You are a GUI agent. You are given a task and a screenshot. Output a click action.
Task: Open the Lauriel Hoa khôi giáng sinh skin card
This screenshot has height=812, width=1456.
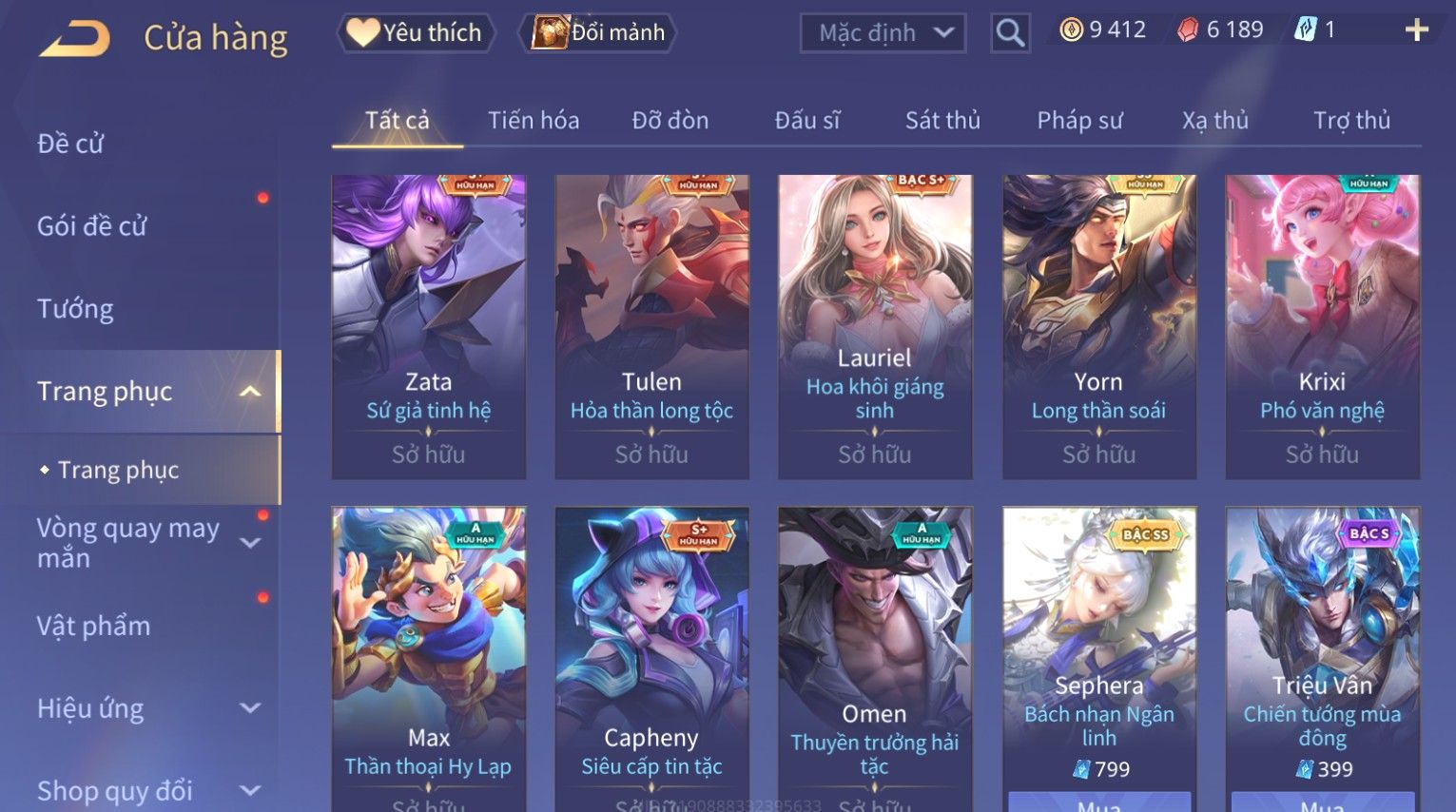pos(875,326)
